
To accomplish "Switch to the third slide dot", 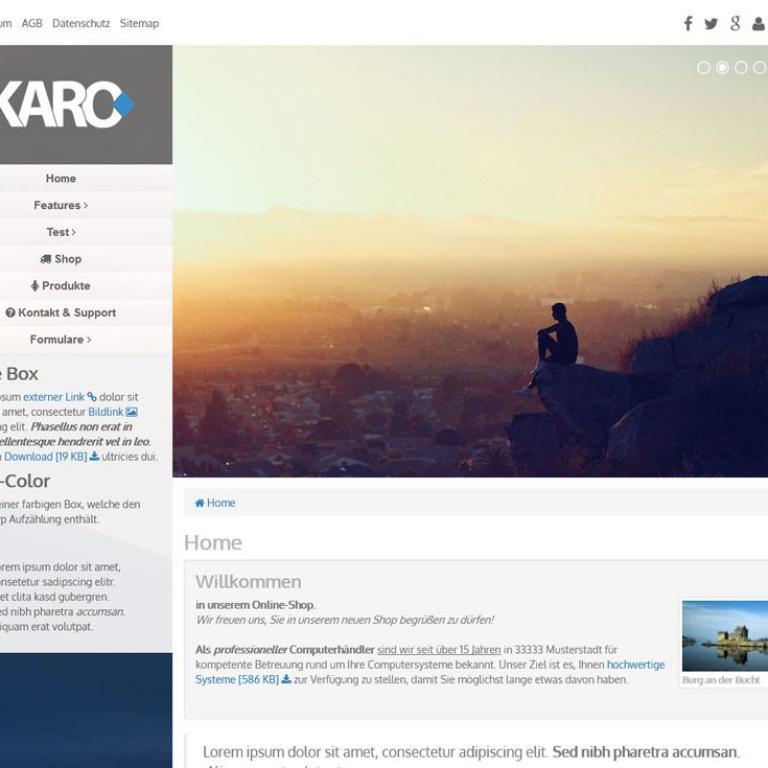I will click(x=741, y=68).
